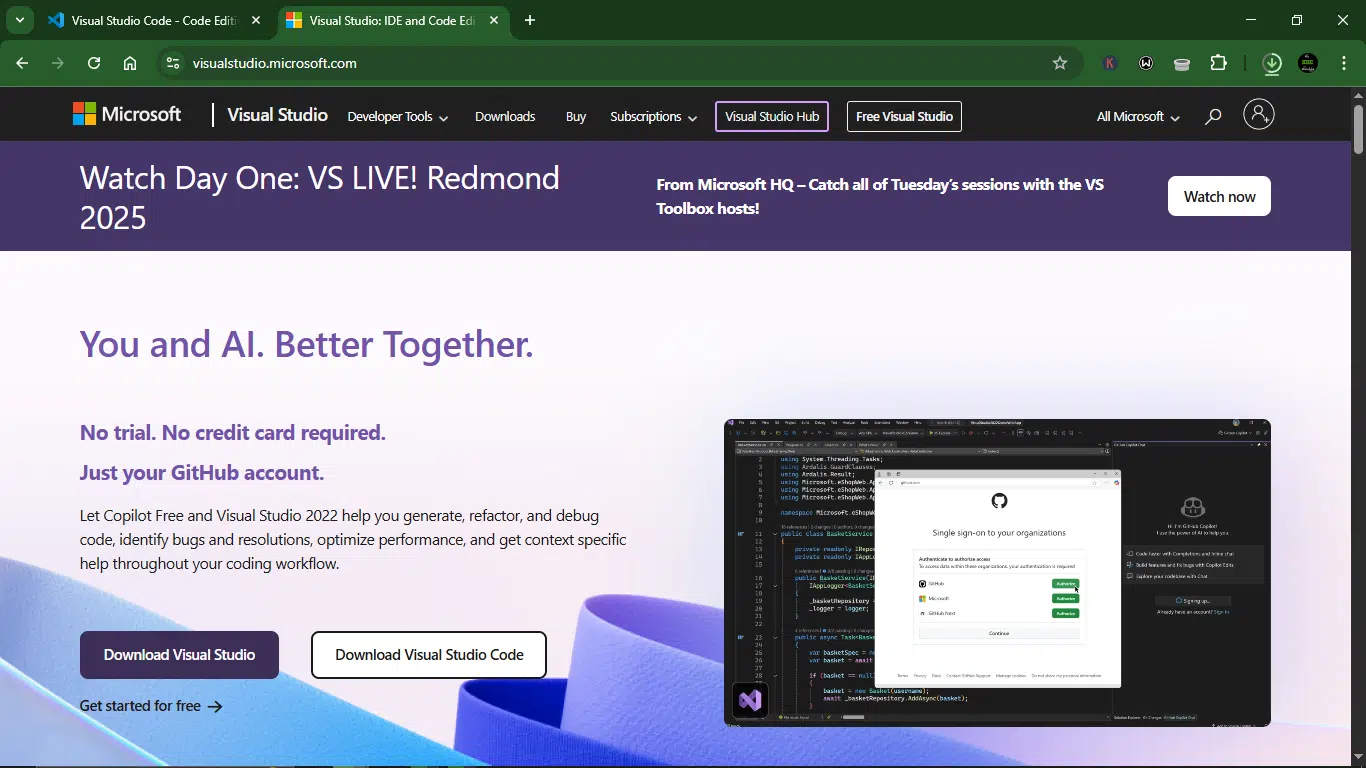1366x768 pixels.
Task: Reload the page using the refresh icon
Action: point(94,63)
